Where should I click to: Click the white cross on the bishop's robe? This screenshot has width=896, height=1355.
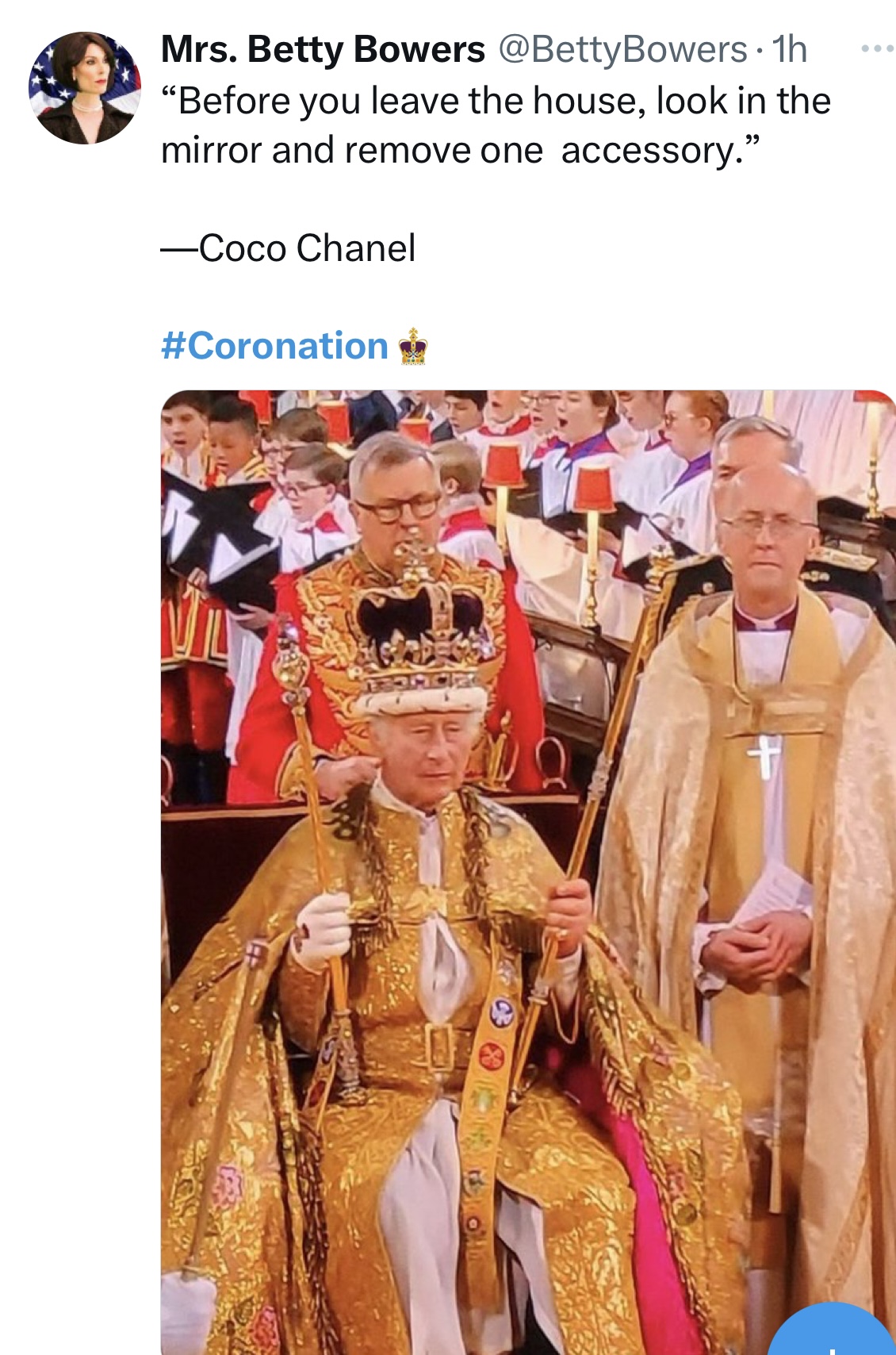(763, 754)
